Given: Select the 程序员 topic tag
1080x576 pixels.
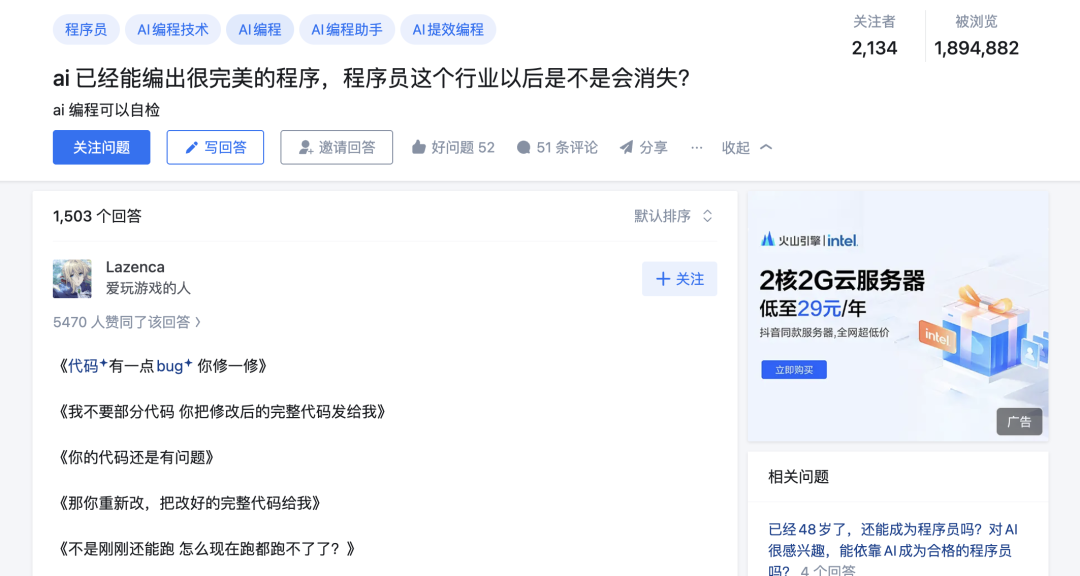Looking at the screenshot, I should [86, 30].
